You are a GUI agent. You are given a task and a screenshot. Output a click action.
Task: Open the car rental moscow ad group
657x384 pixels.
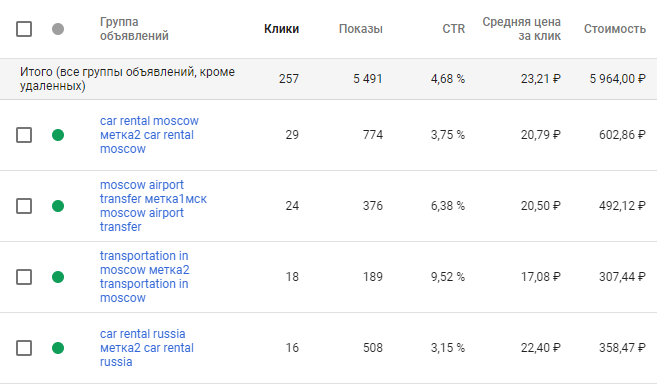click(x=149, y=135)
